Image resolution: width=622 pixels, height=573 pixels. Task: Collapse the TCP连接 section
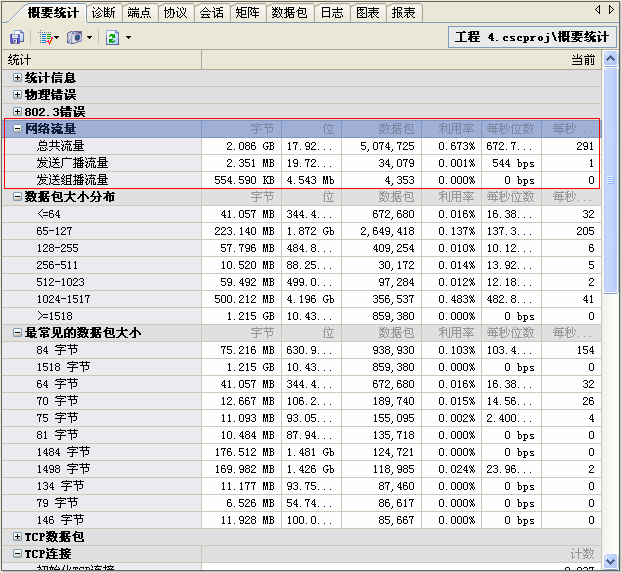[17, 554]
